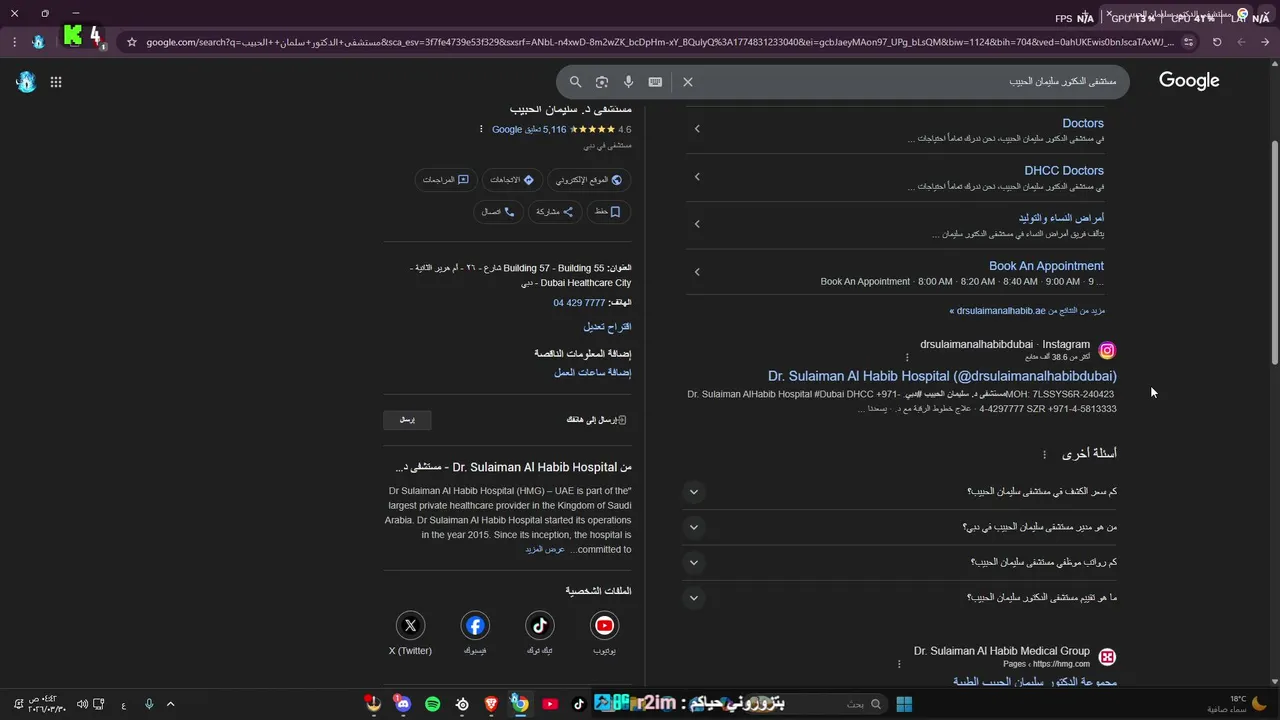Click the browser address bar URL
The width and height of the screenshot is (1280, 720).
click(x=660, y=42)
